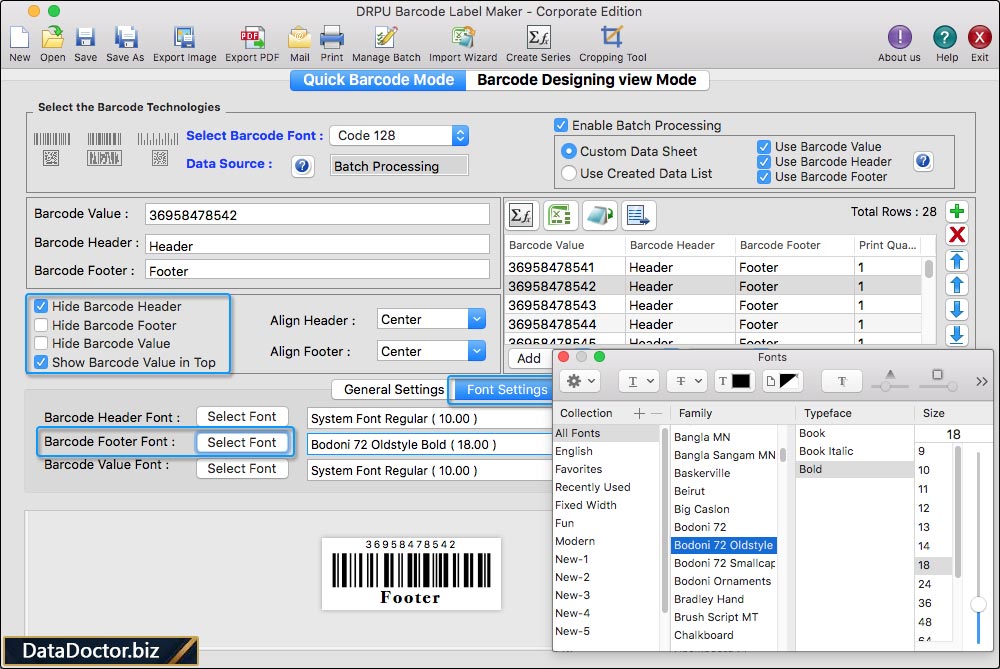Click the Export PDF icon
The height and width of the screenshot is (669, 1000).
pos(252,38)
